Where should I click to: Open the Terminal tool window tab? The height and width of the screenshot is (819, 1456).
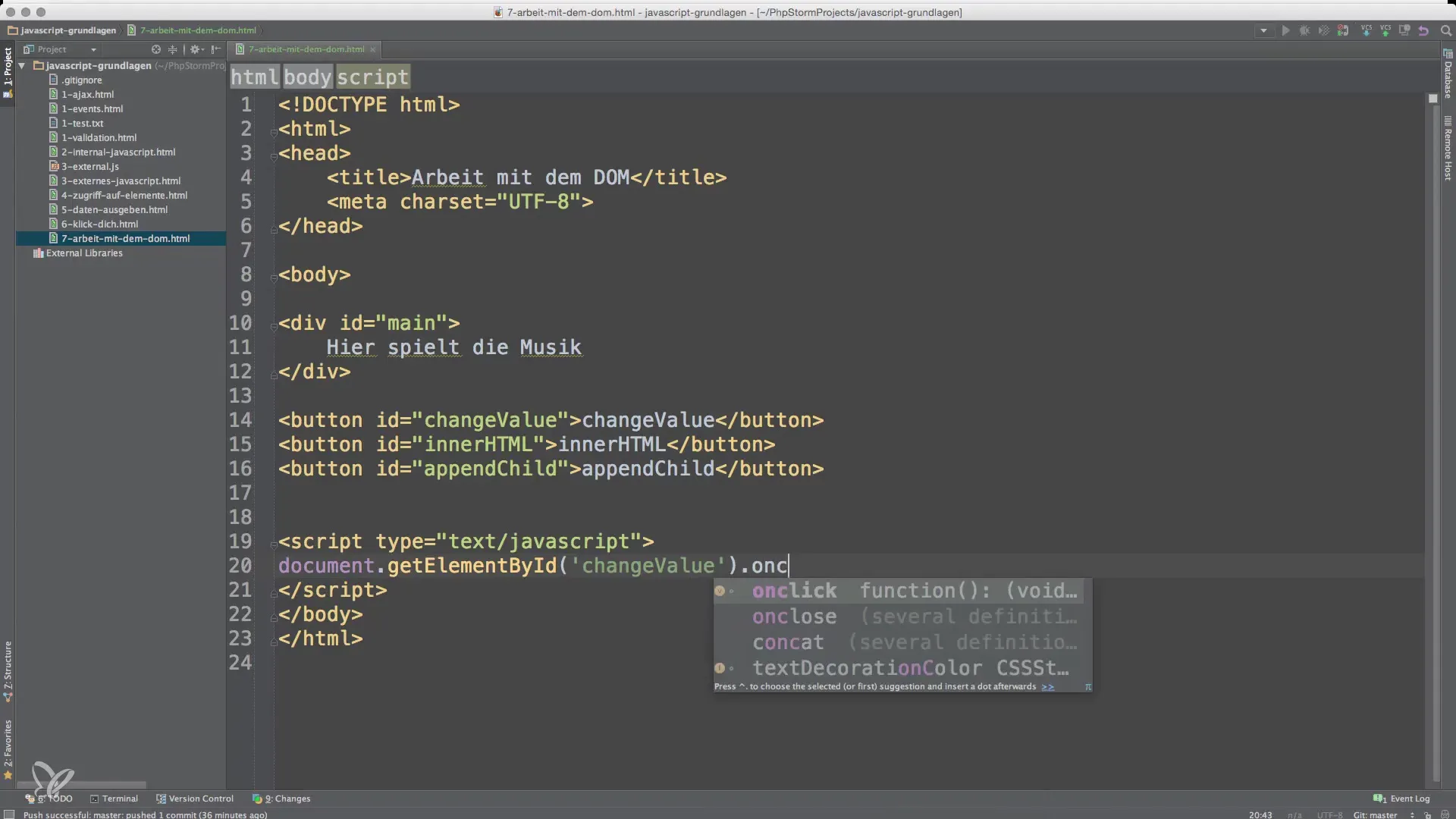pos(115,799)
